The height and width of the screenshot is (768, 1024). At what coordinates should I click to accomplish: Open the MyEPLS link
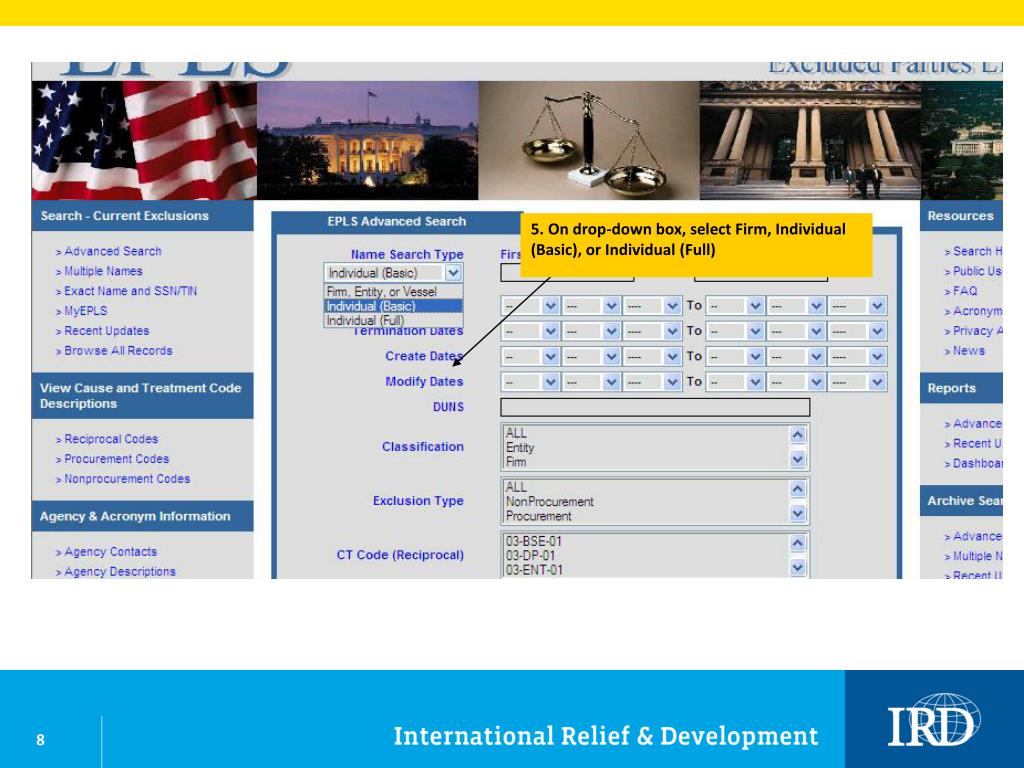pos(86,311)
